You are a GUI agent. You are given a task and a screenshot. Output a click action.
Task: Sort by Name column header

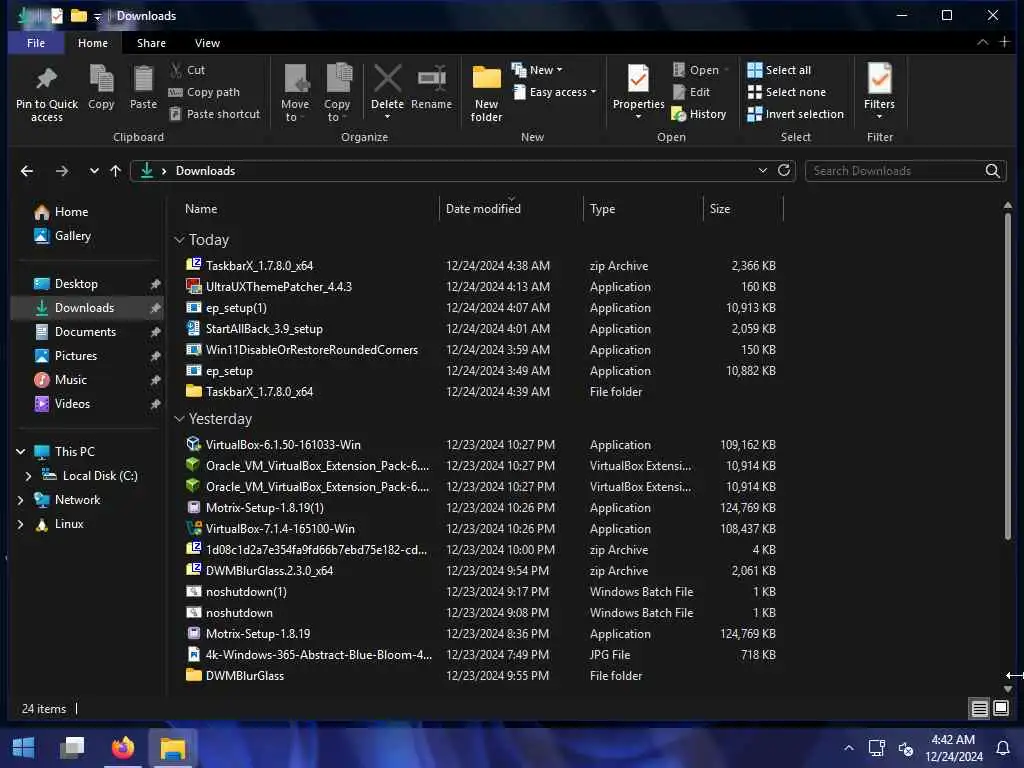[200, 209]
